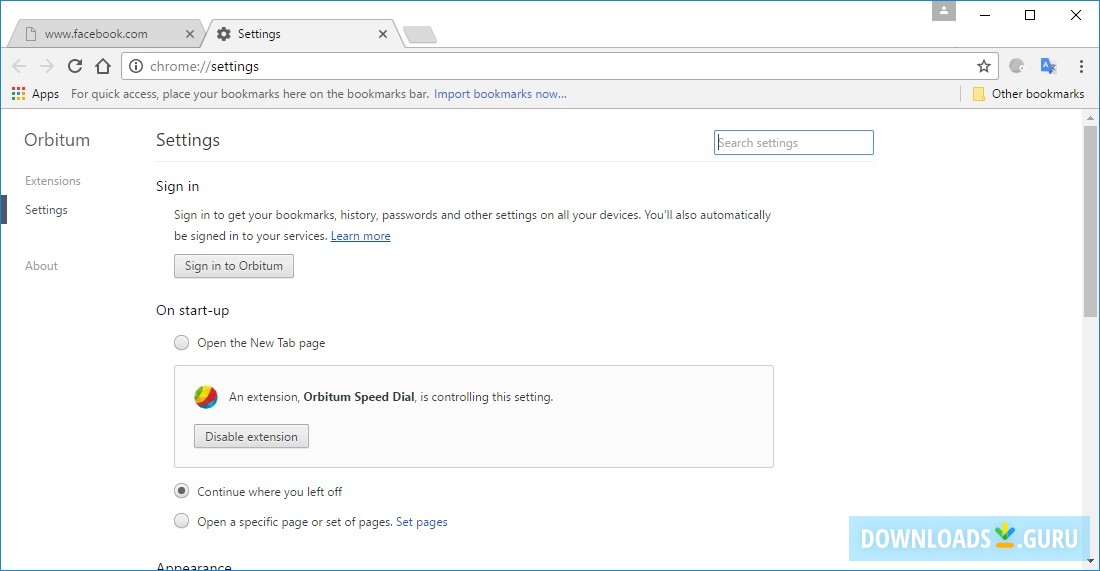Viewport: 1100px width, 571px height.
Task: Open the About sidebar item
Action: [x=42, y=266]
